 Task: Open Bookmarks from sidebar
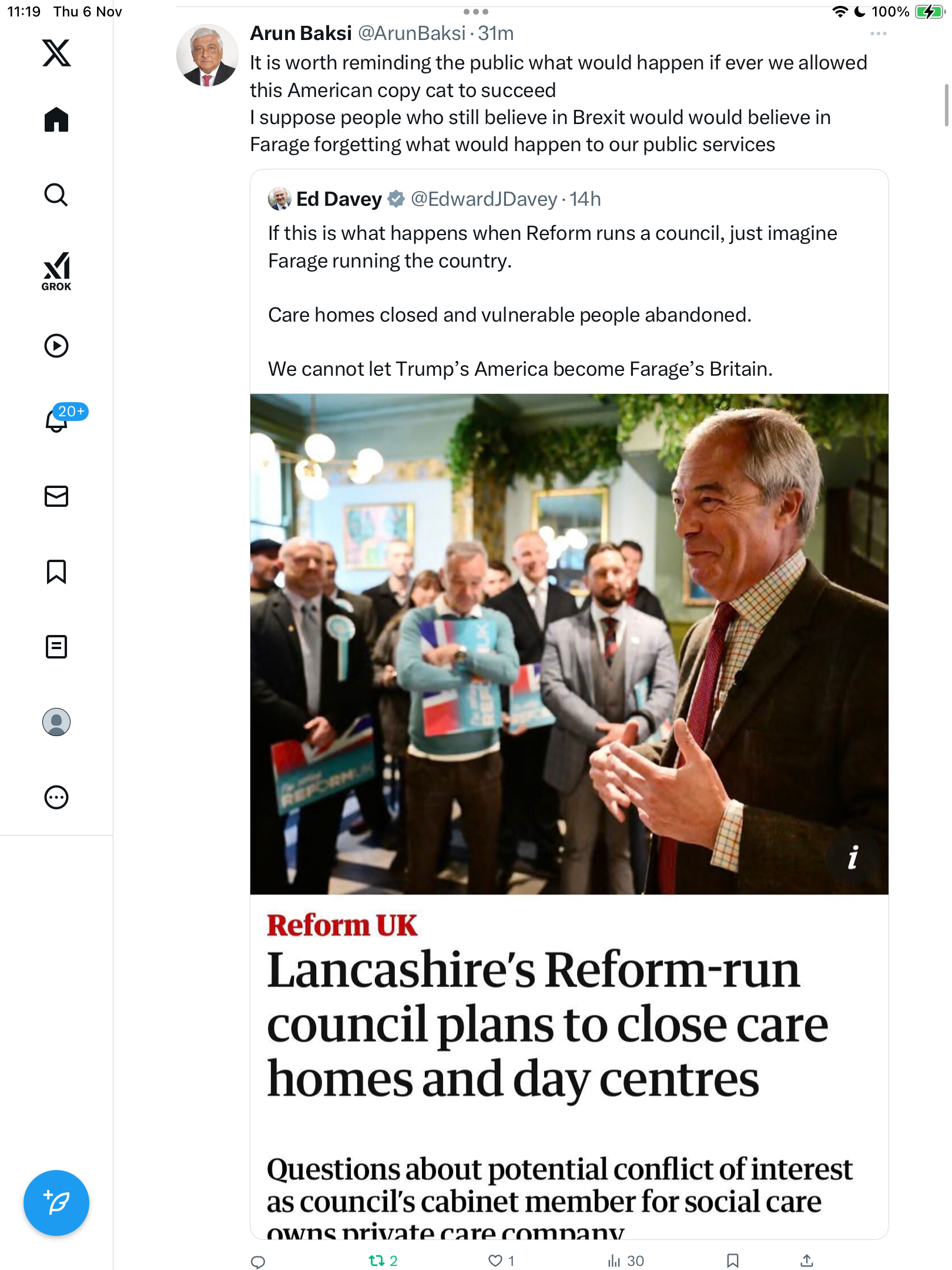click(x=56, y=571)
